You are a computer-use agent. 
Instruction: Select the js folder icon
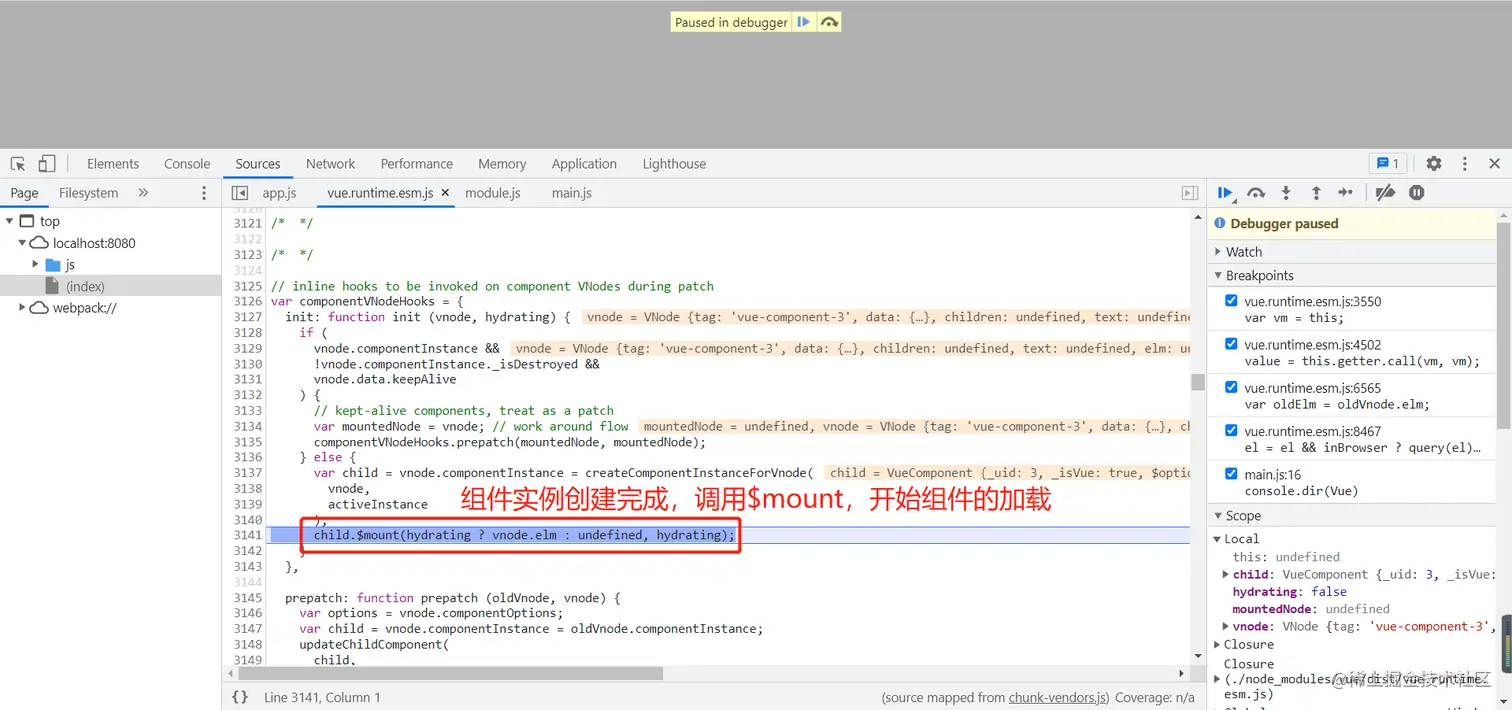tap(55, 265)
